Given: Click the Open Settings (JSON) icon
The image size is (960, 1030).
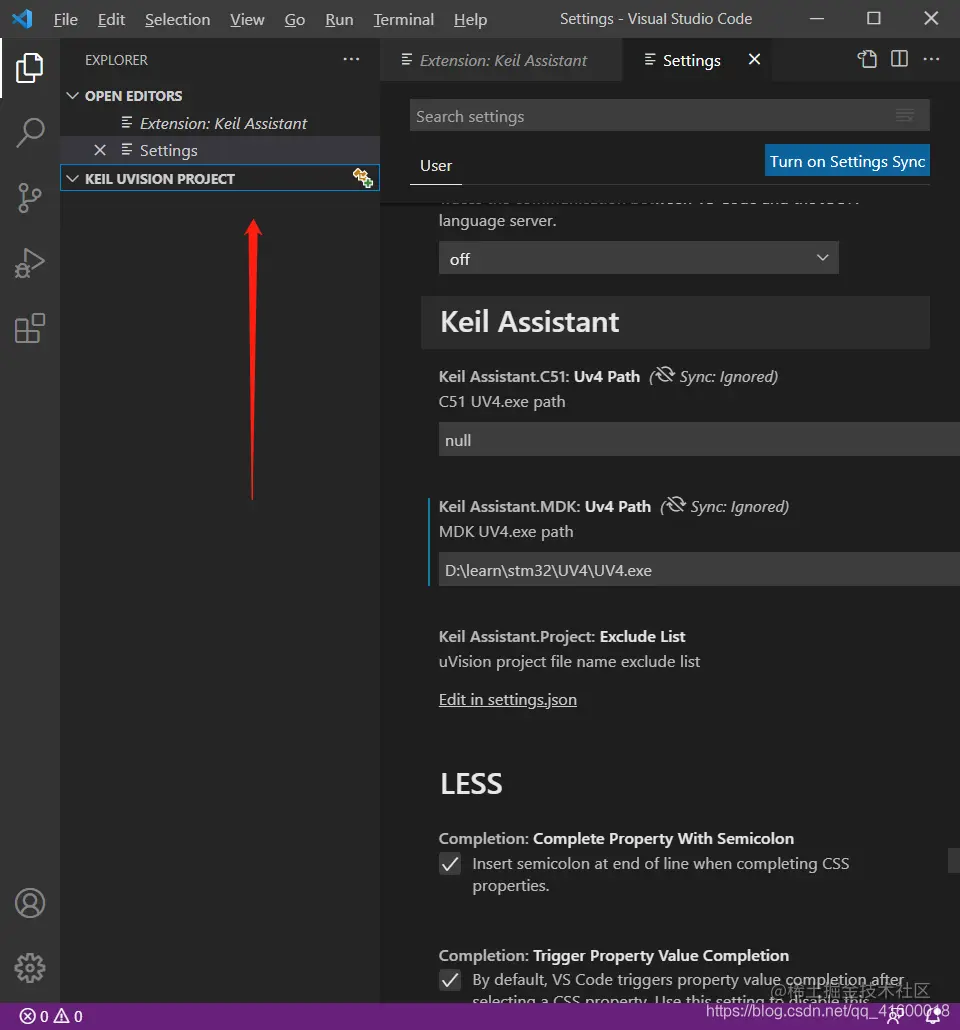Looking at the screenshot, I should [x=867, y=59].
